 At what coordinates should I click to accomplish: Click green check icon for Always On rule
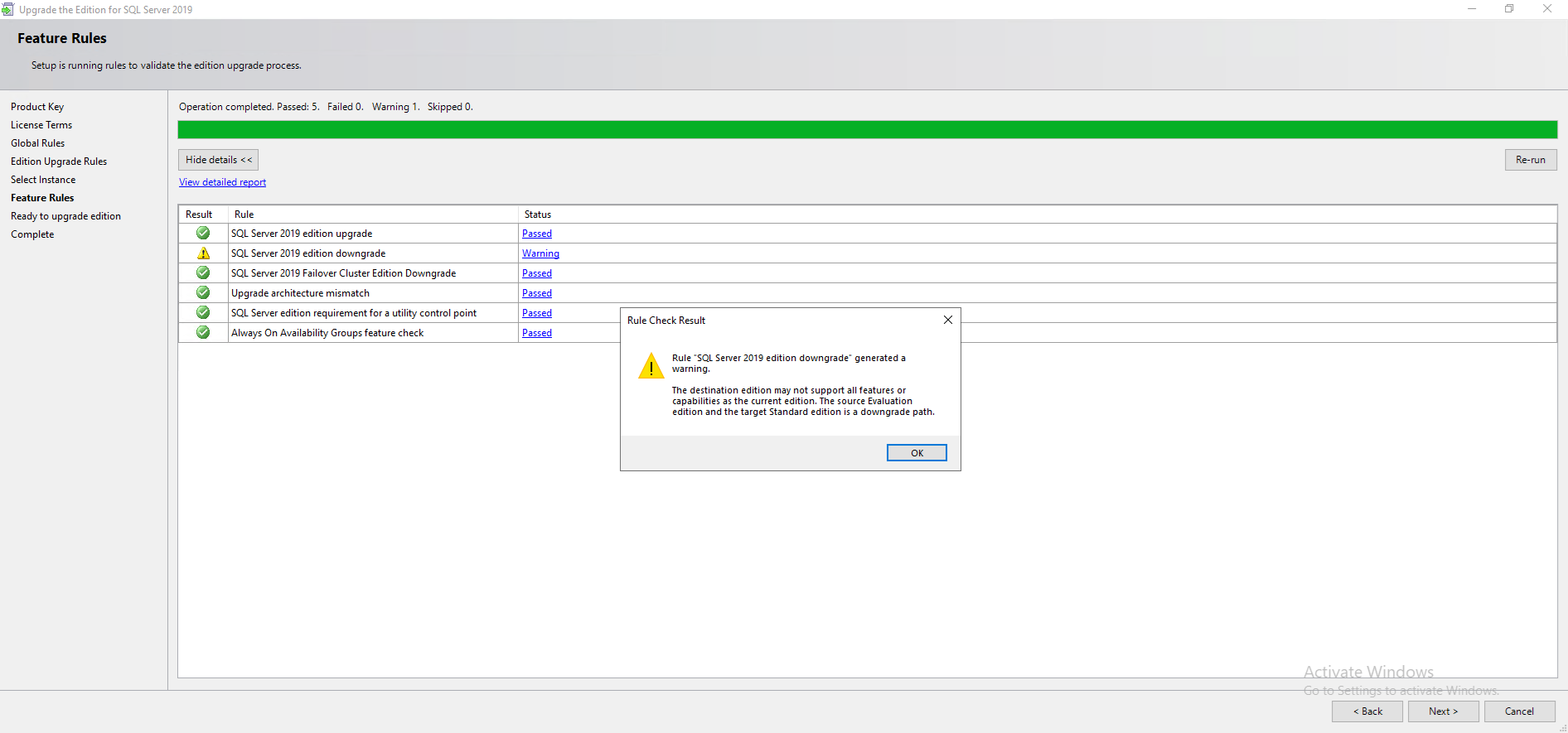(203, 333)
